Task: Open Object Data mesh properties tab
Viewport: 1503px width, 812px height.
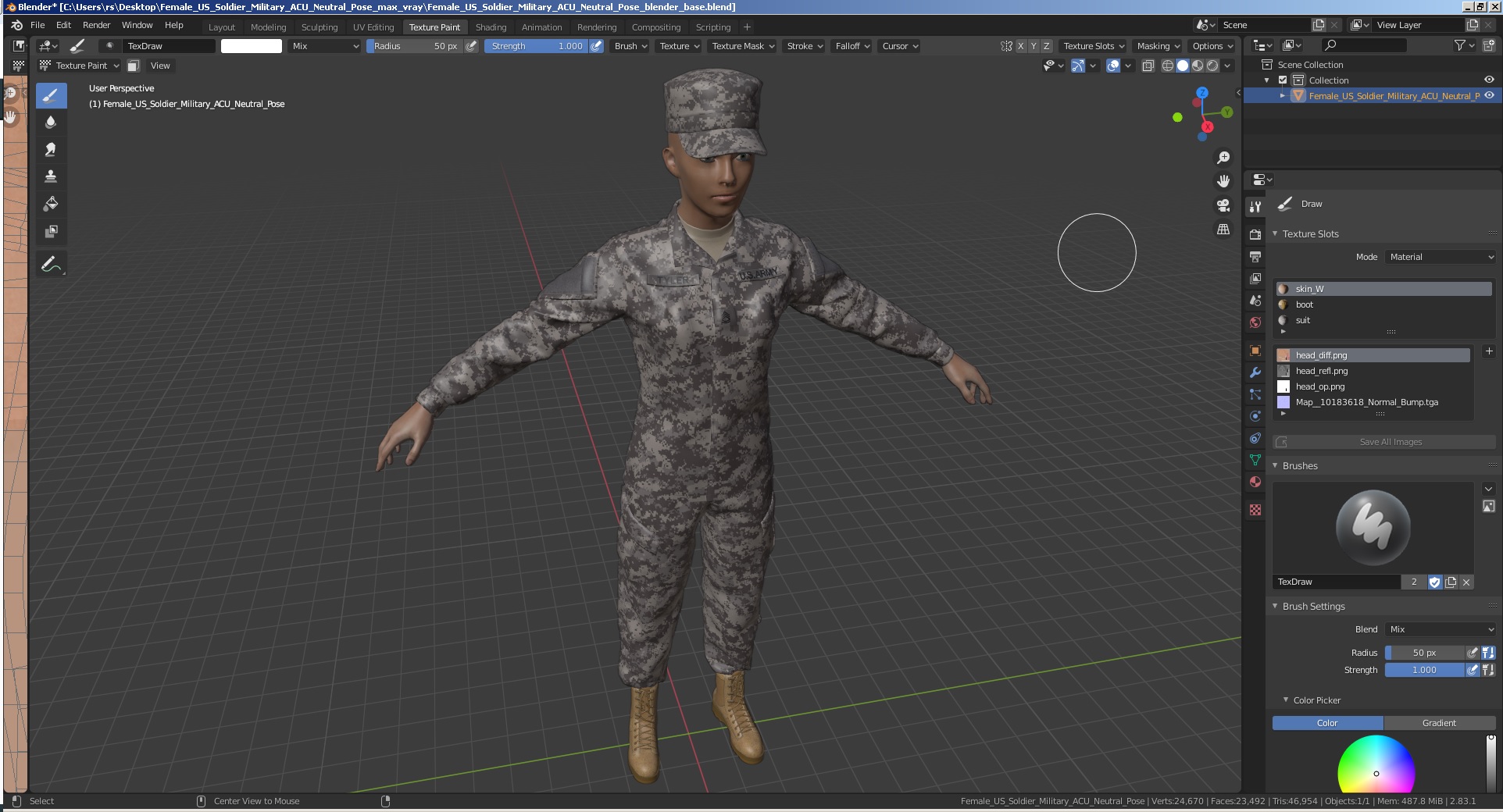Action: click(1255, 460)
